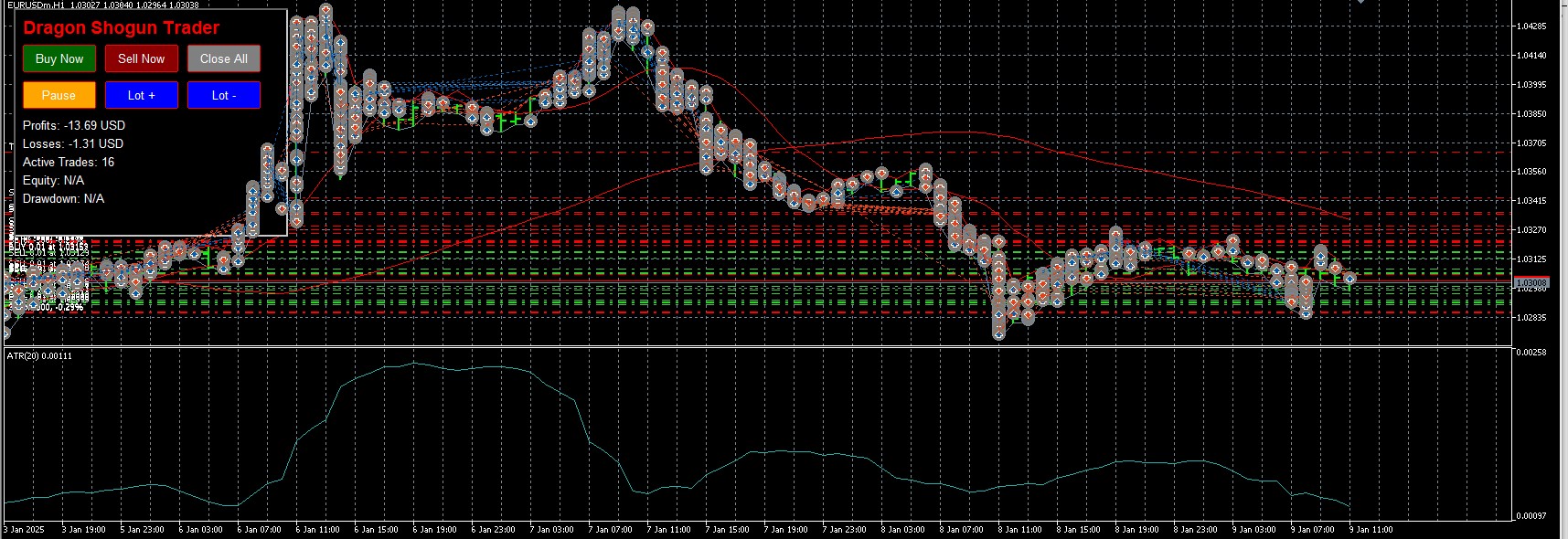Click the 1.03270 price scale label
The image size is (1568, 539).
pos(1531,229)
